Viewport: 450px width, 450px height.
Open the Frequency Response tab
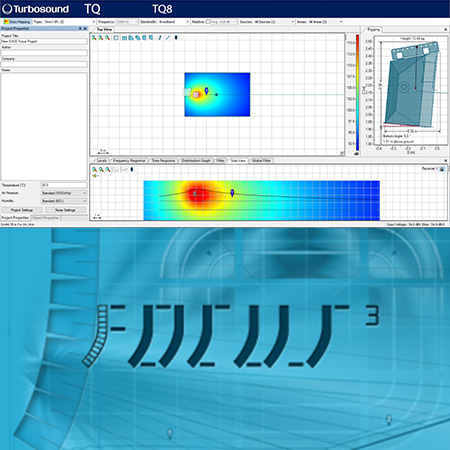(129, 161)
